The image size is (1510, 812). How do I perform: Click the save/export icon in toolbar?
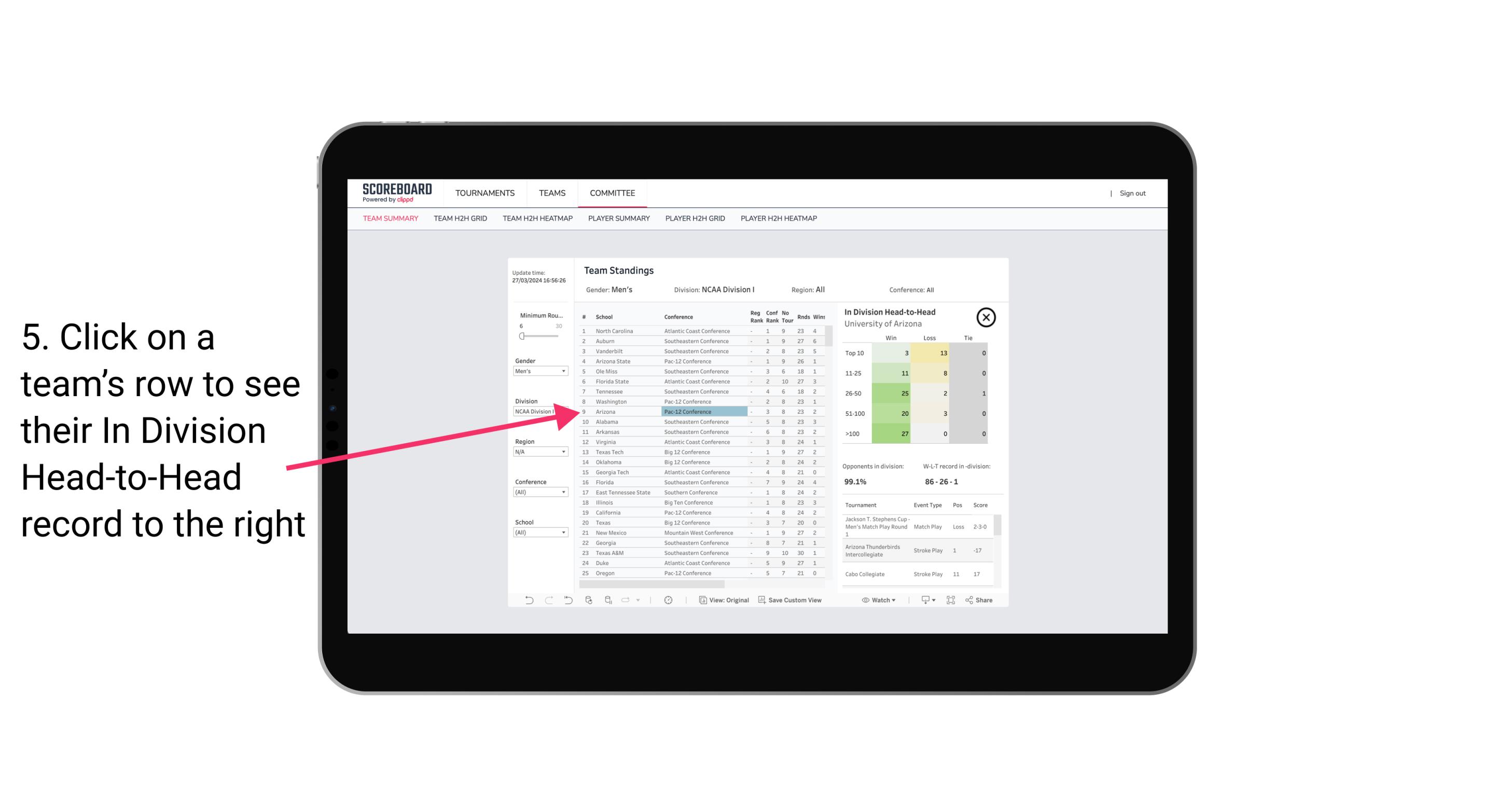point(923,600)
